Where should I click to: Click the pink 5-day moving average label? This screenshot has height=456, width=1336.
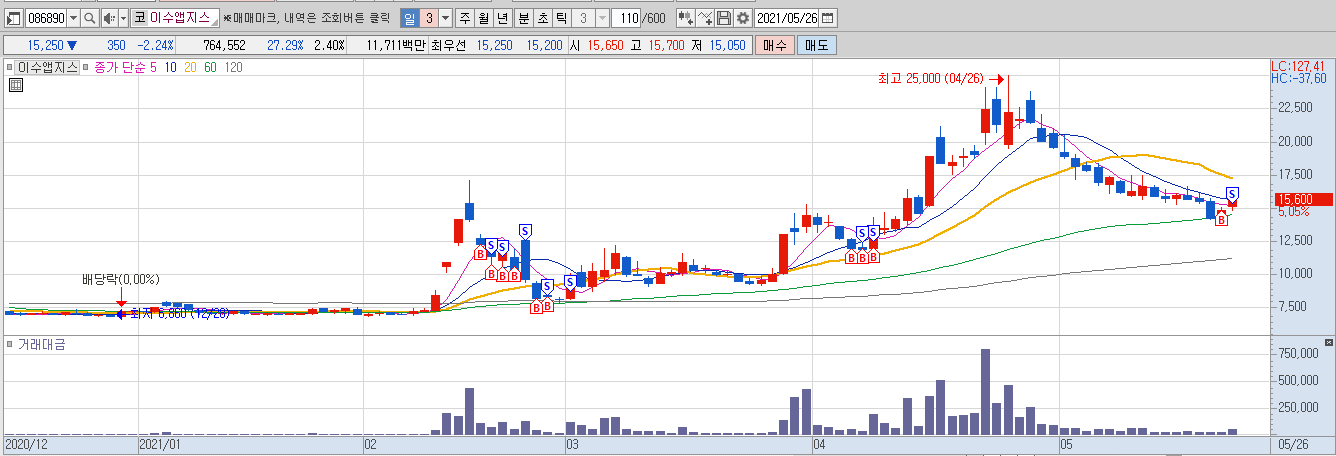pos(153,67)
